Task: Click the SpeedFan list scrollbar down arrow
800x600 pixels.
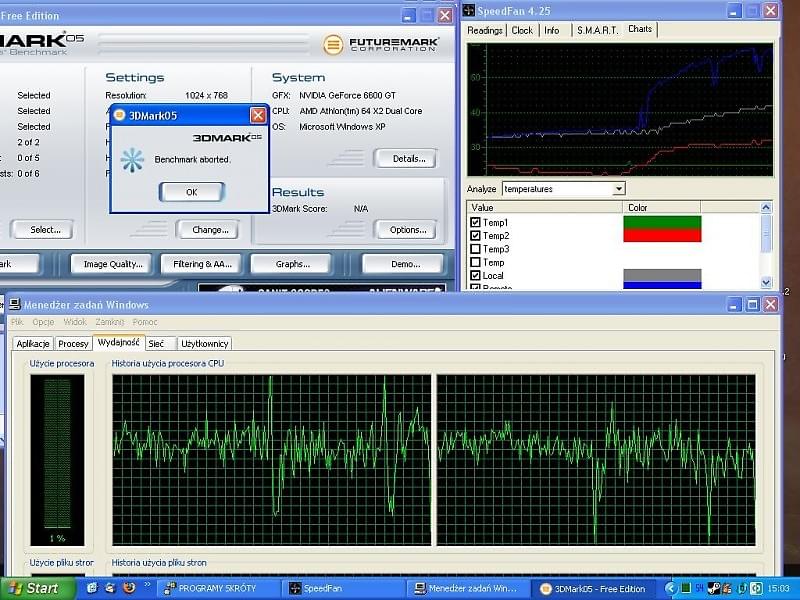Action: pos(766,282)
